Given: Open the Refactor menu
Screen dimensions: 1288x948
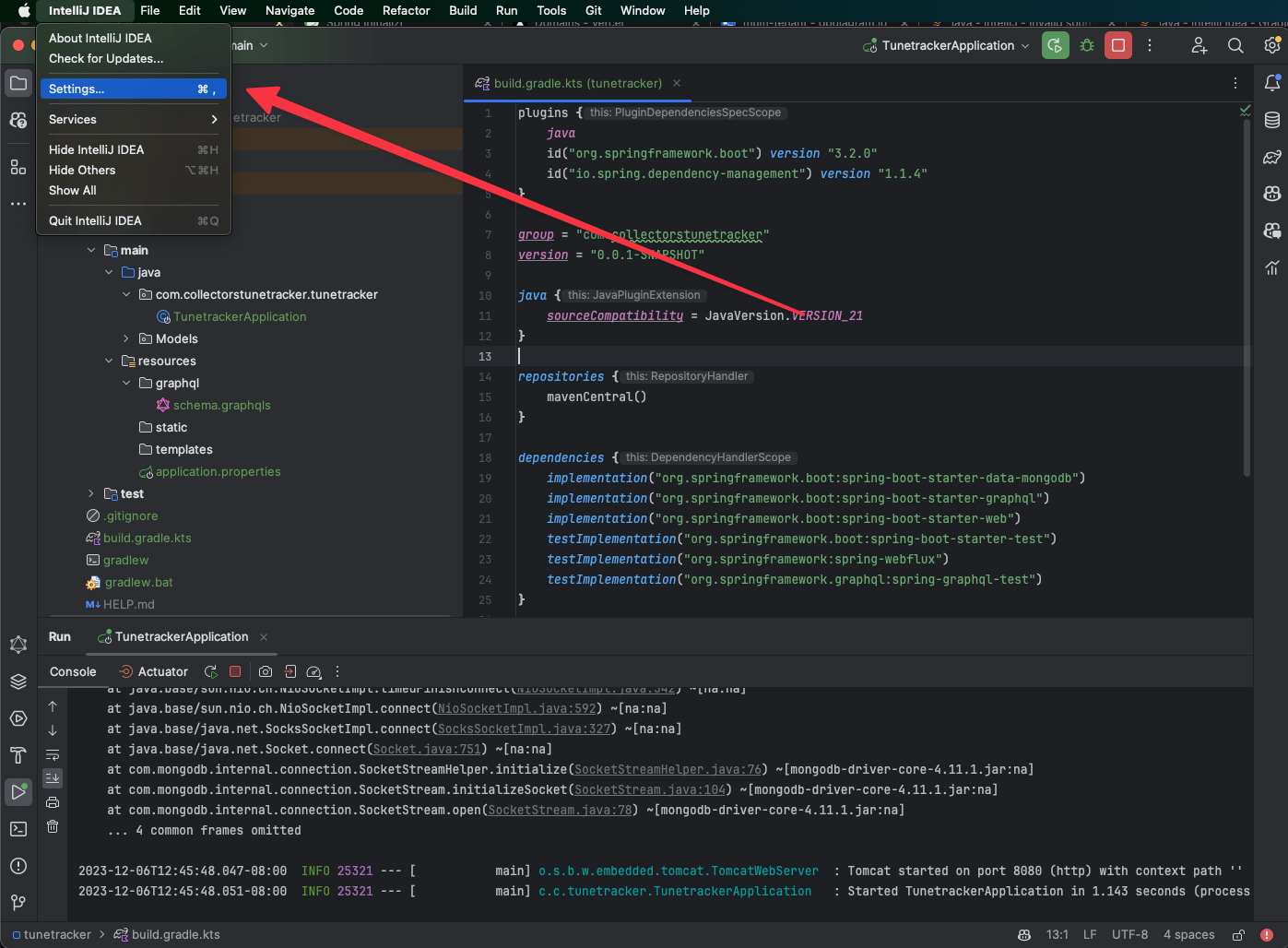Looking at the screenshot, I should pos(406,10).
